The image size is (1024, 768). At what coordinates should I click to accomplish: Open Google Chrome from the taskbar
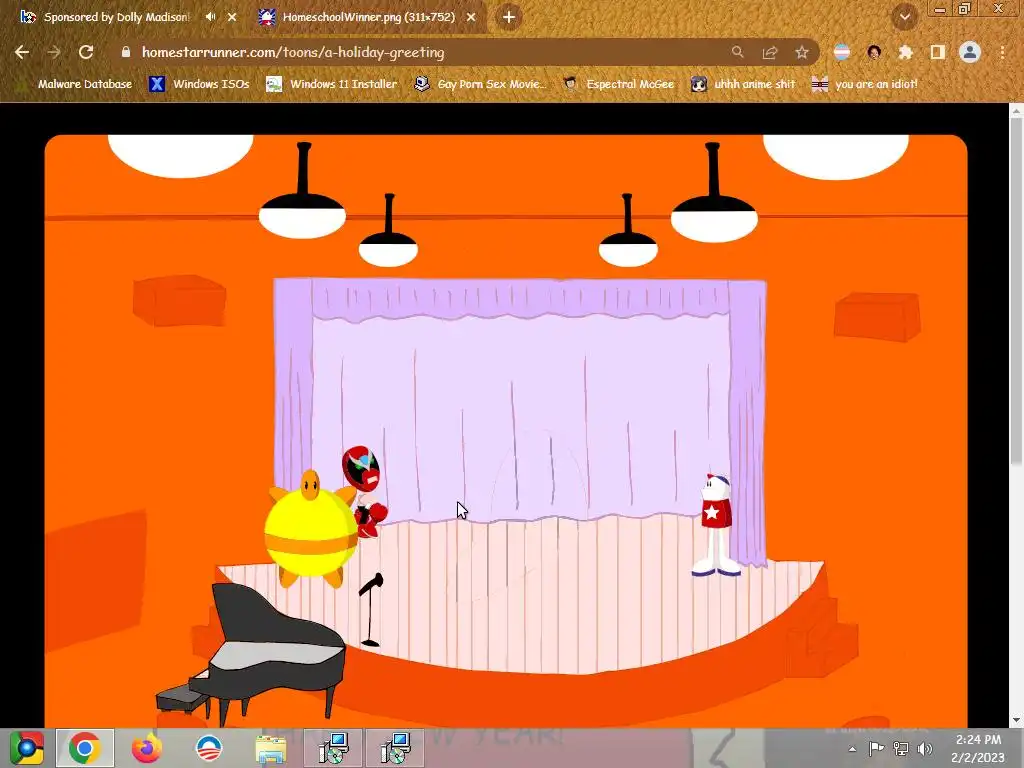tap(84, 748)
